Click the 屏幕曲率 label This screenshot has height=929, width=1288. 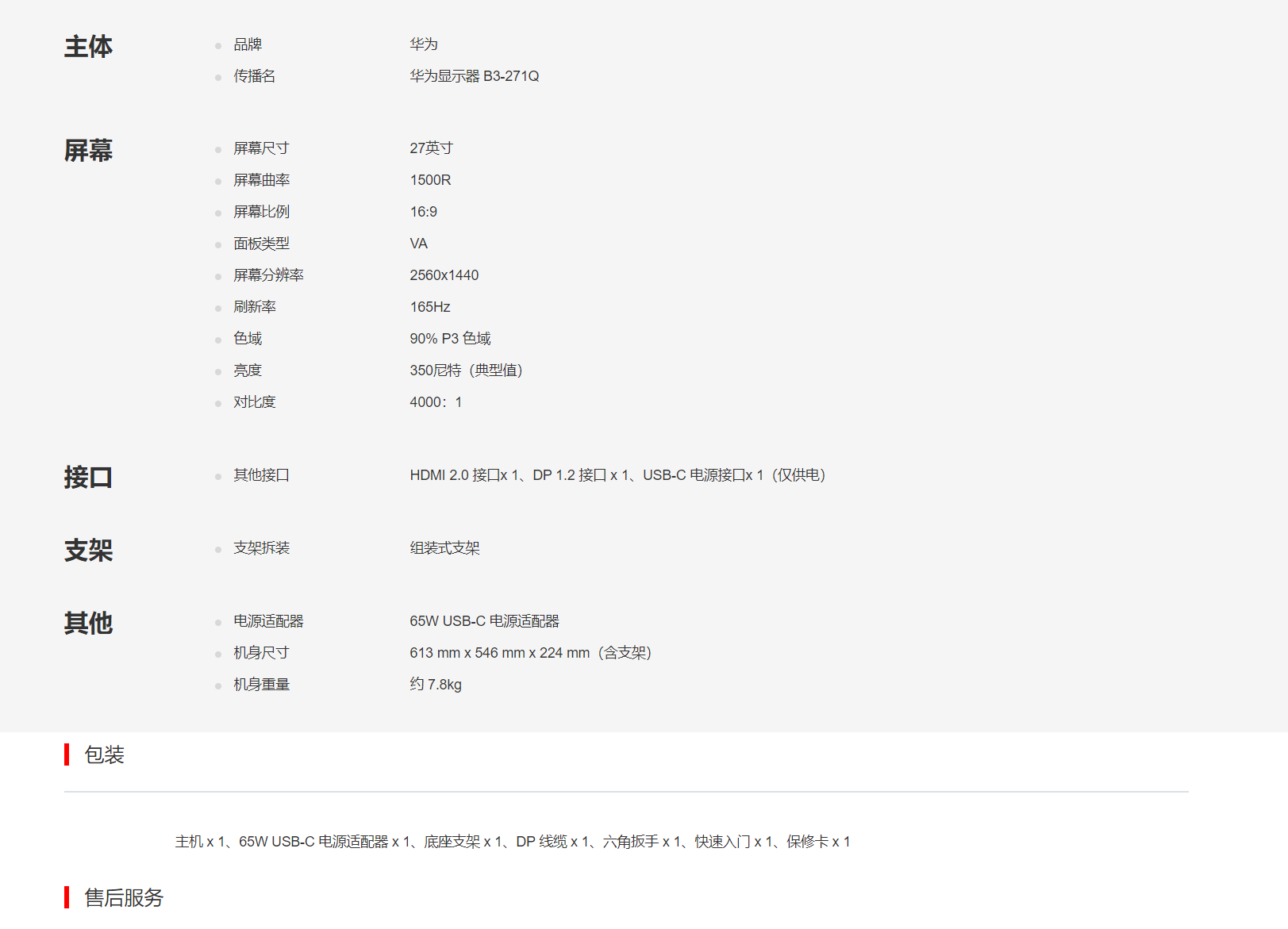[x=261, y=180]
